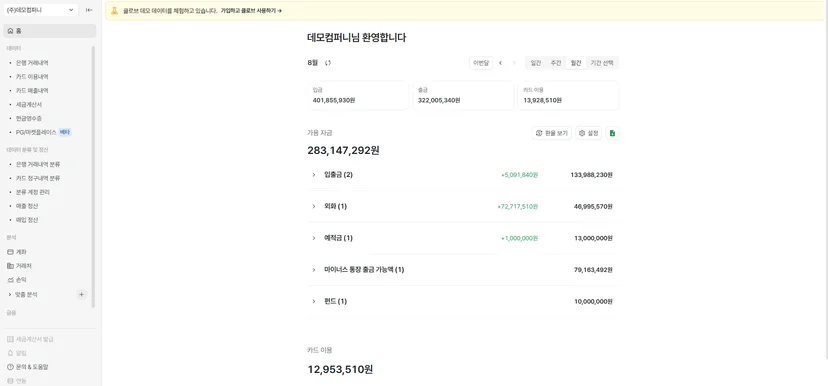Viewport: 828px width, 386px height.
Task: Open 매출 정산 in the sidebar
Action: click(x=27, y=206)
